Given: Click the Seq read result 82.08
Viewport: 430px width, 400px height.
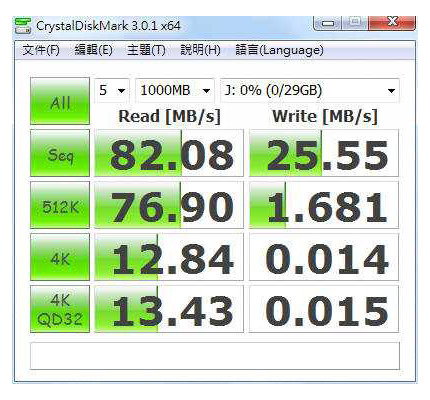Looking at the screenshot, I should [169, 153].
